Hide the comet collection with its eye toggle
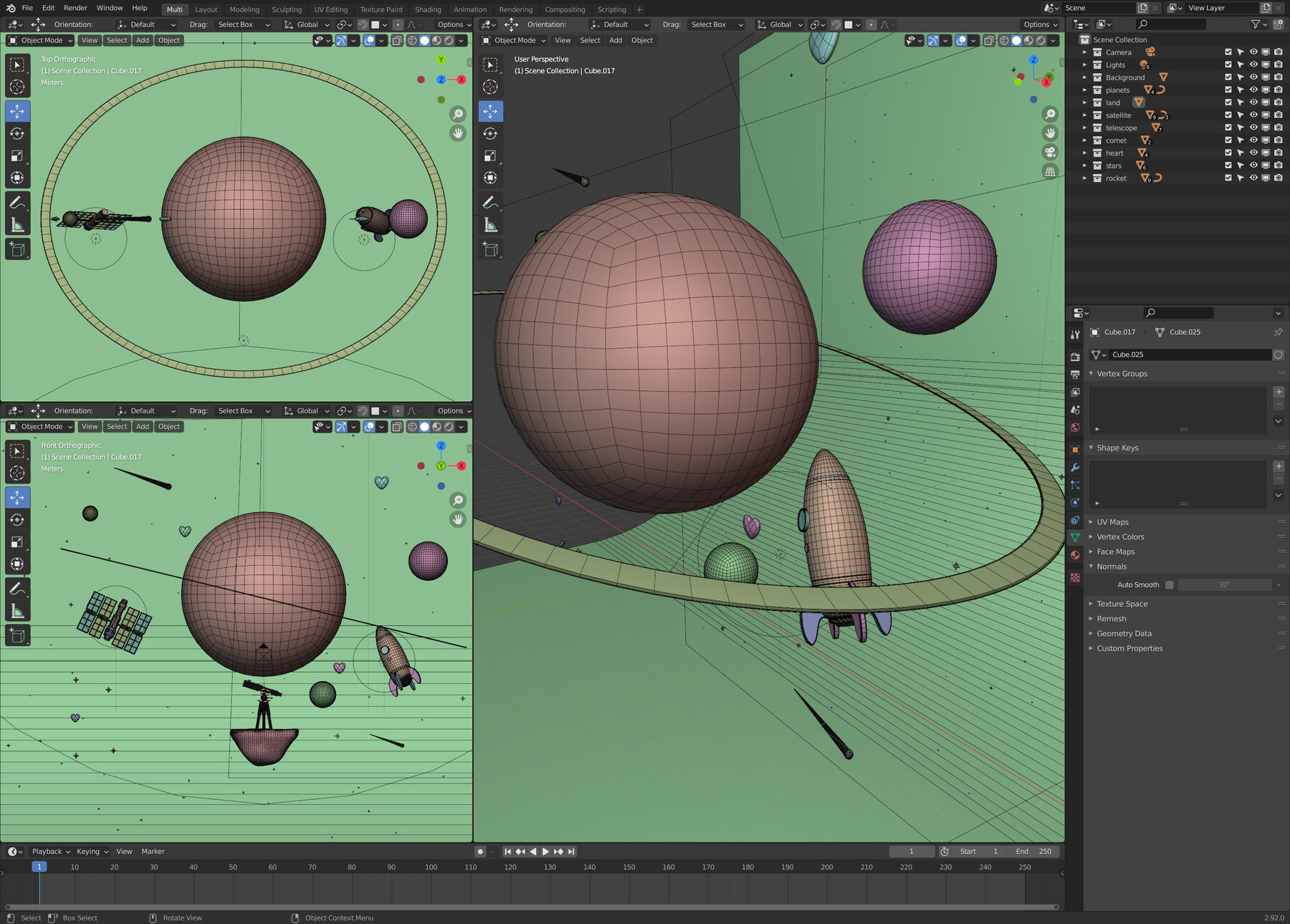1290x924 pixels. [x=1253, y=140]
